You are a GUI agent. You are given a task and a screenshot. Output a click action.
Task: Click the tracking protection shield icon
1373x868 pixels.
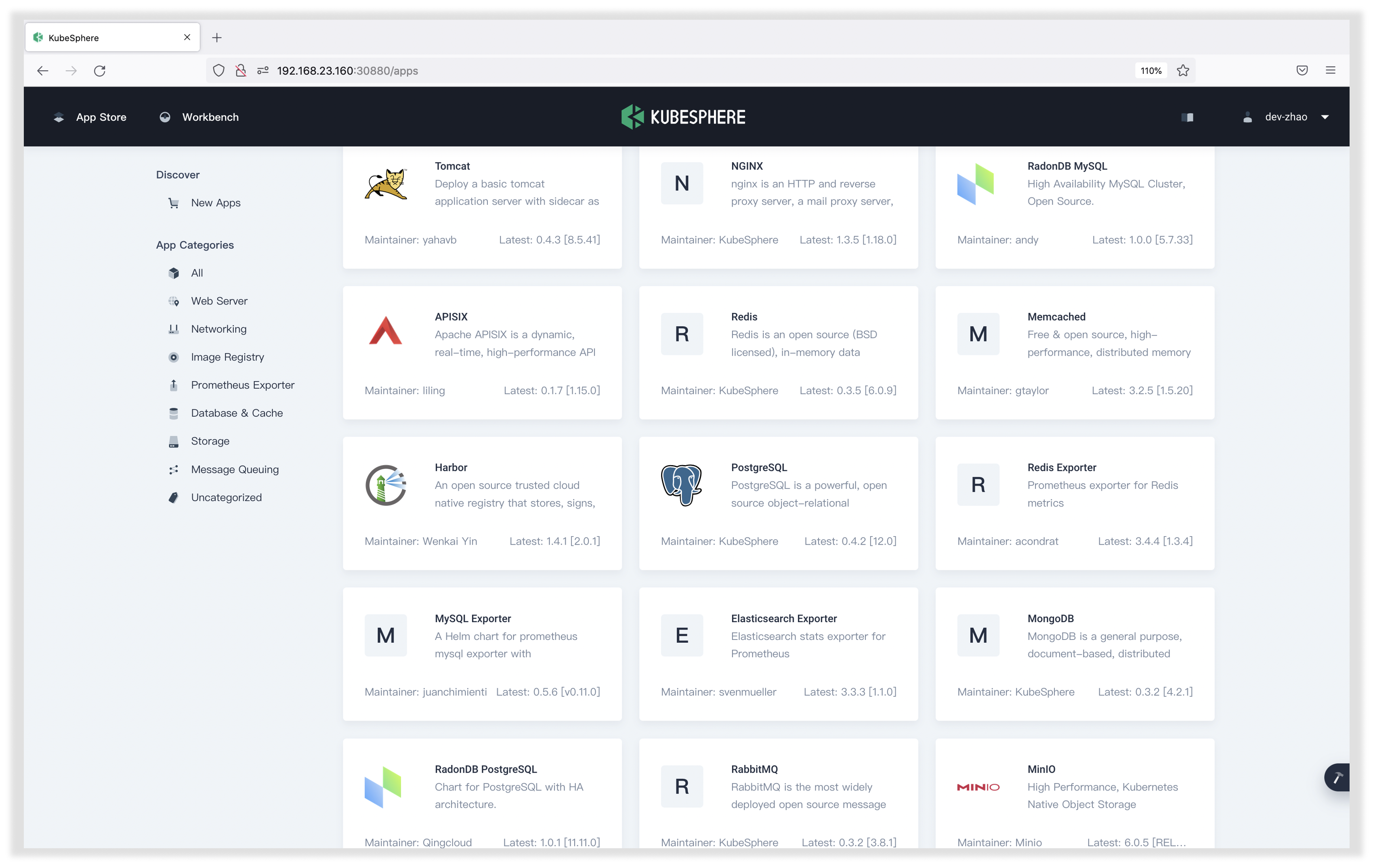pyautogui.click(x=218, y=71)
